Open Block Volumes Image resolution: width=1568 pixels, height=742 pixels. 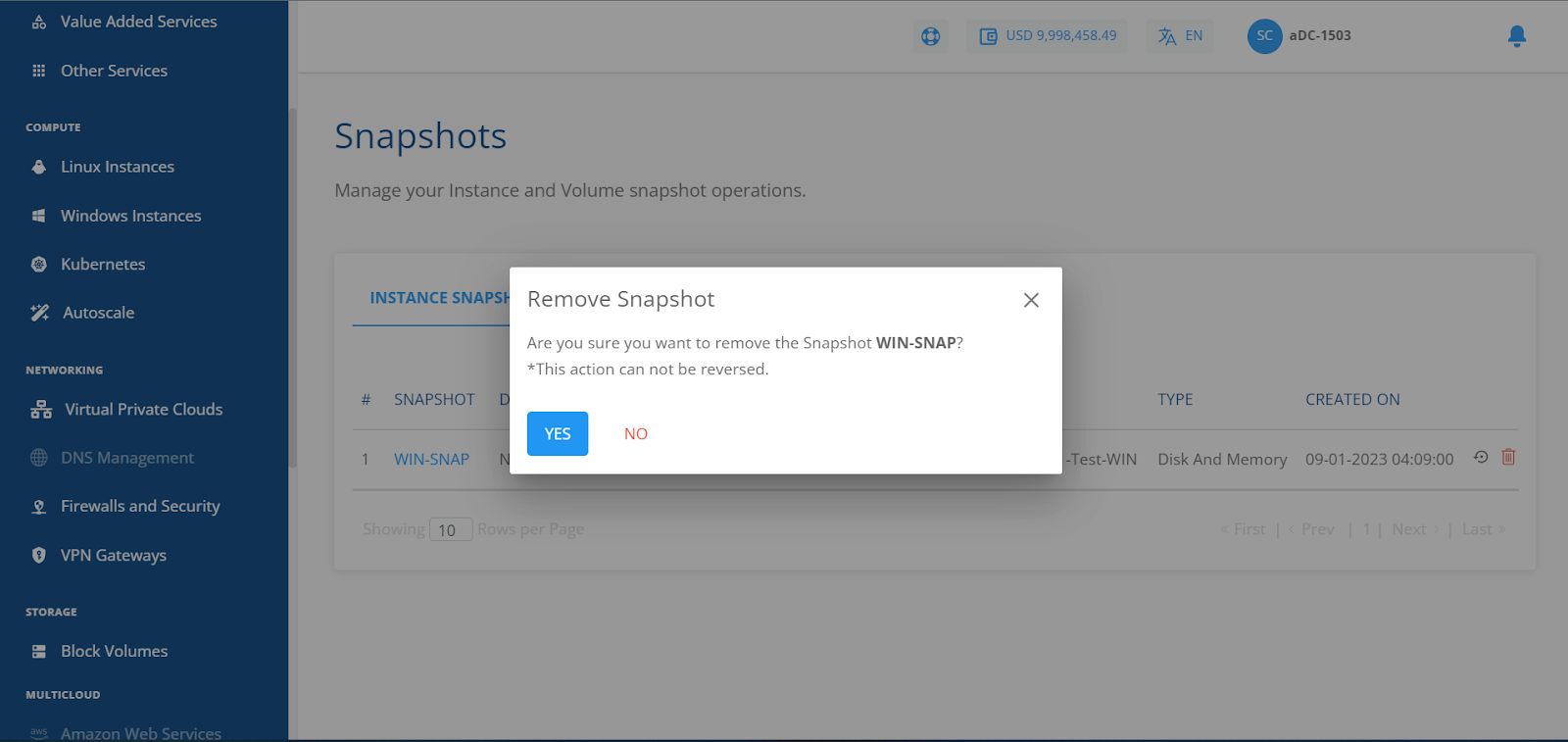[114, 651]
